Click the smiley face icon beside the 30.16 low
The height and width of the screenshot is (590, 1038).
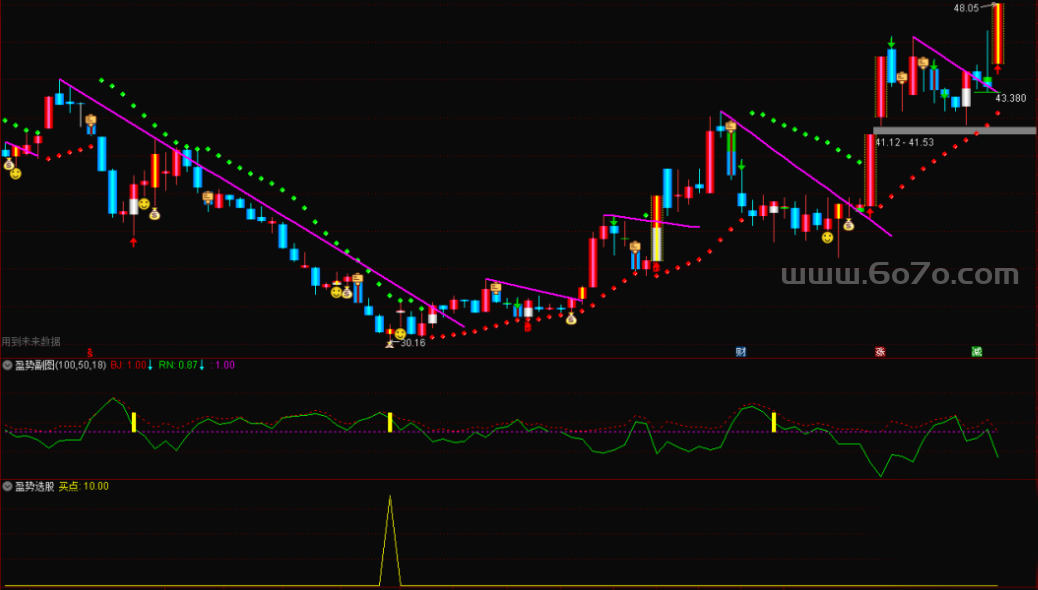point(400,333)
